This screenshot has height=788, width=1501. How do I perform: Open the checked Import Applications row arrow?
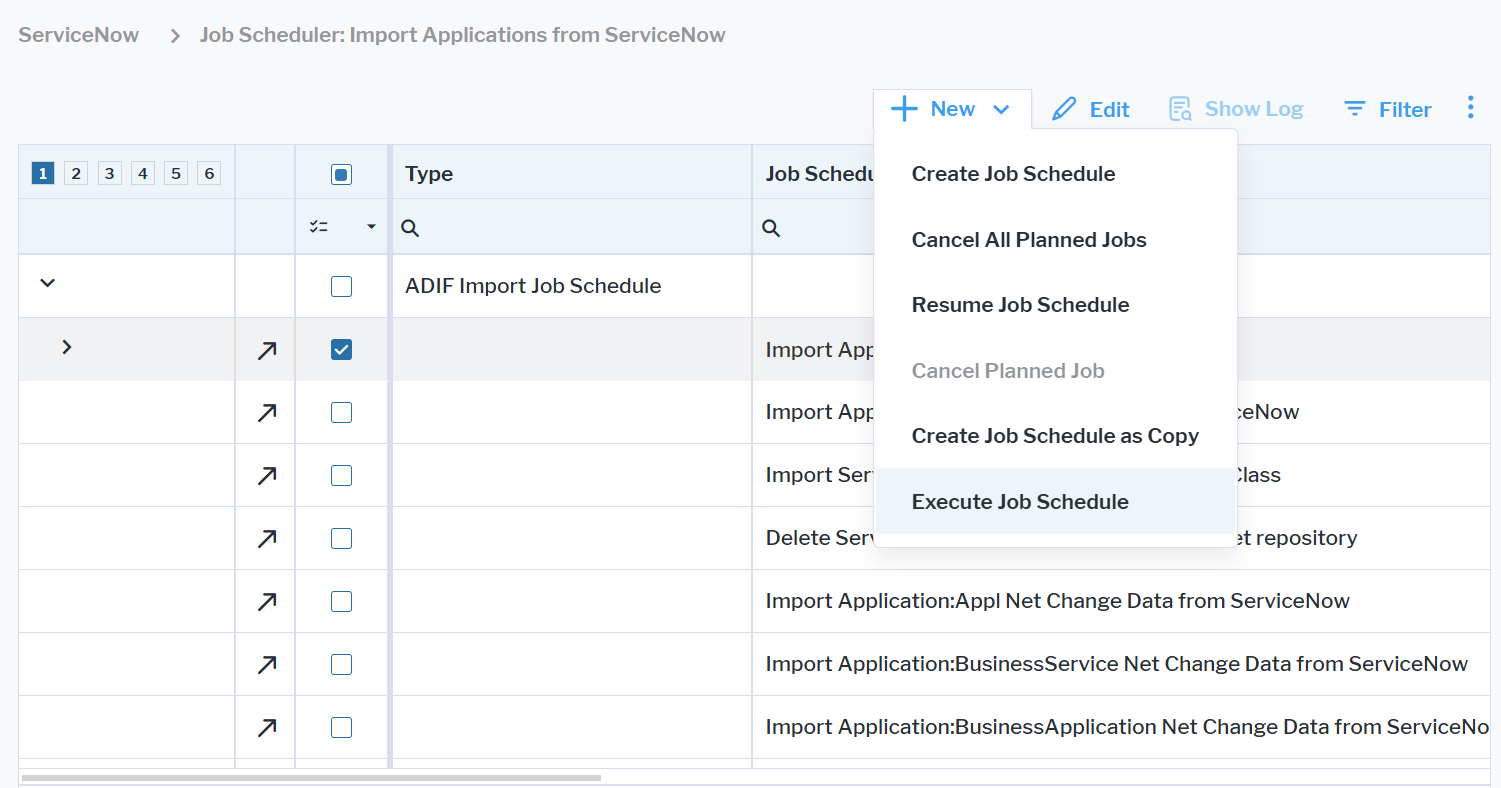click(266, 350)
